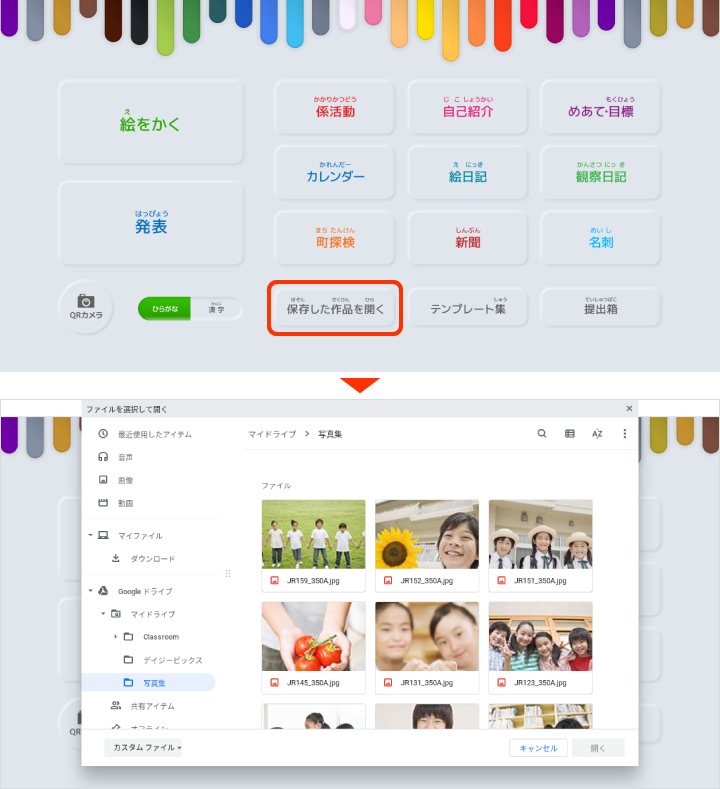720x789 pixels.
Task: Open the Downloads folder icon
Action: 116,558
